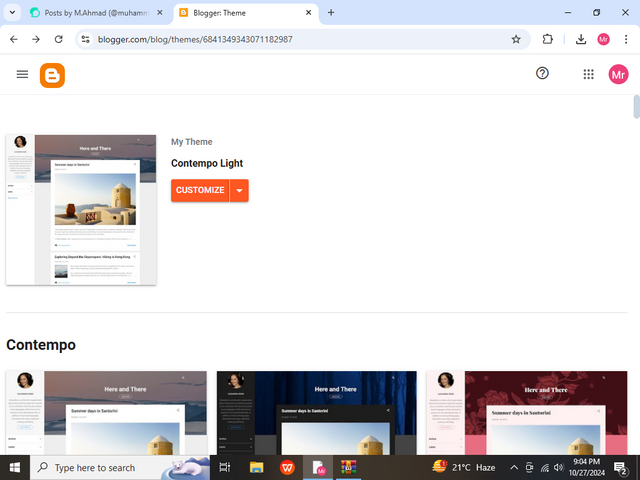Open the Google account avatar in Blogger header
Image resolution: width=640 pixels, height=480 pixels.
tap(618, 74)
